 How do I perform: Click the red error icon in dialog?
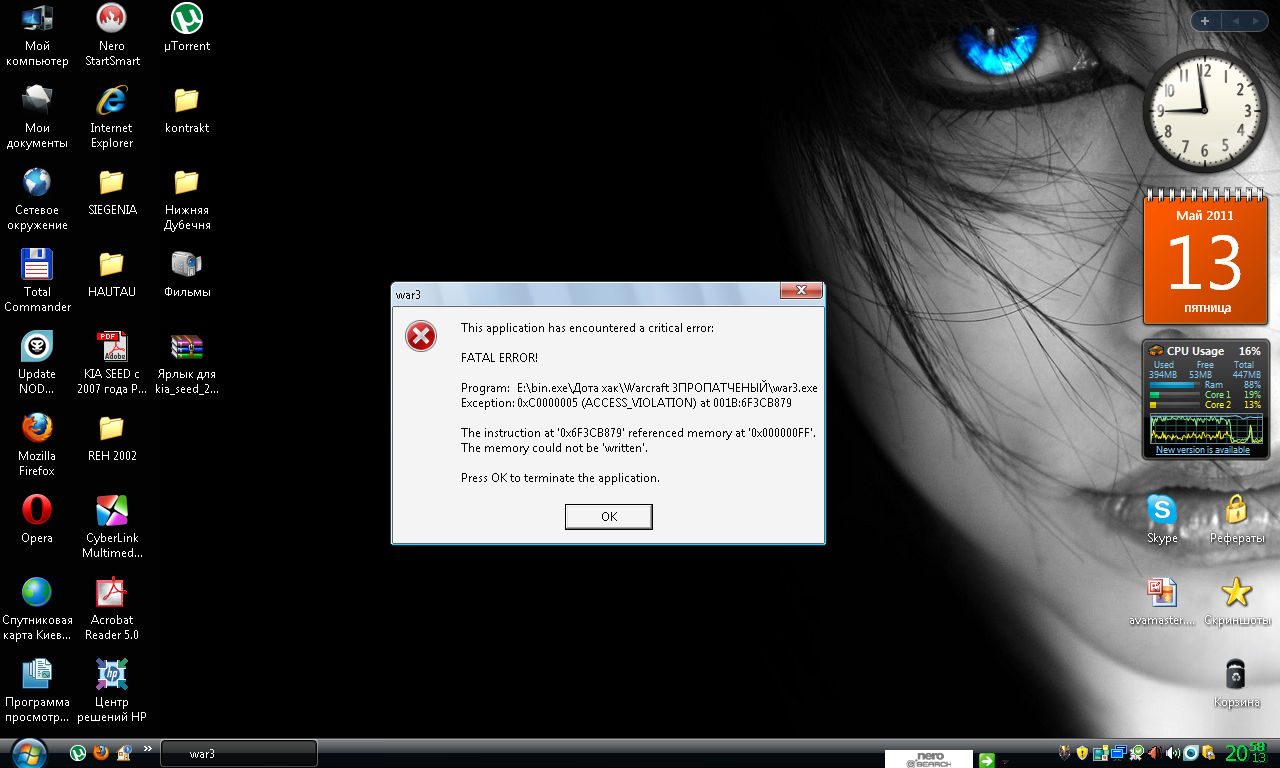pyautogui.click(x=421, y=336)
